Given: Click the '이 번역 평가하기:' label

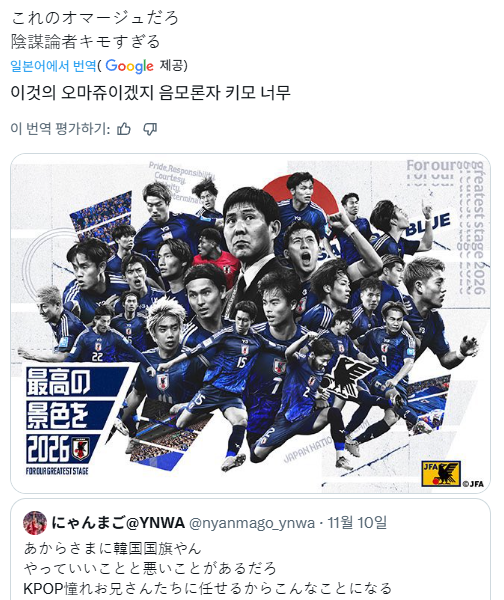Looking at the screenshot, I should tap(60, 129).
